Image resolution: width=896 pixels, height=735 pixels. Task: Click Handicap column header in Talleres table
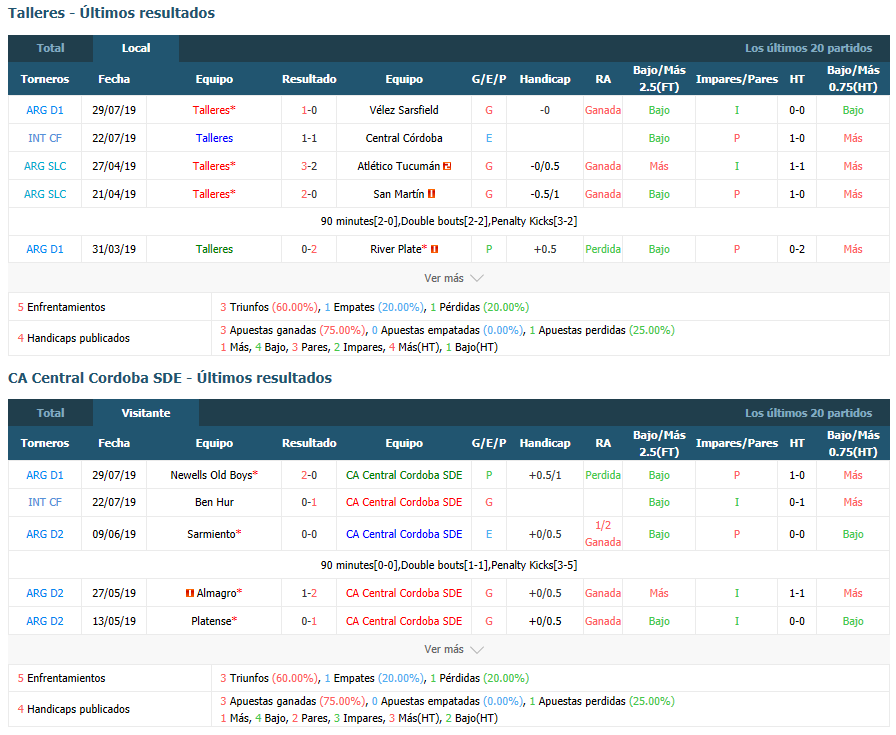pos(545,79)
